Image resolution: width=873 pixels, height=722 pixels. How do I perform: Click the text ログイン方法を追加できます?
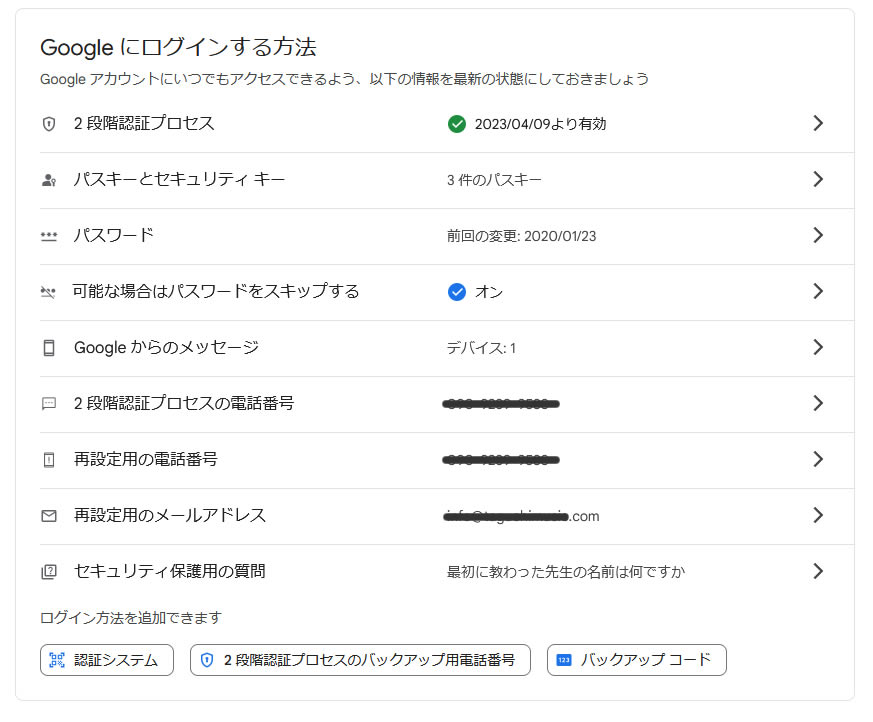(x=131, y=618)
